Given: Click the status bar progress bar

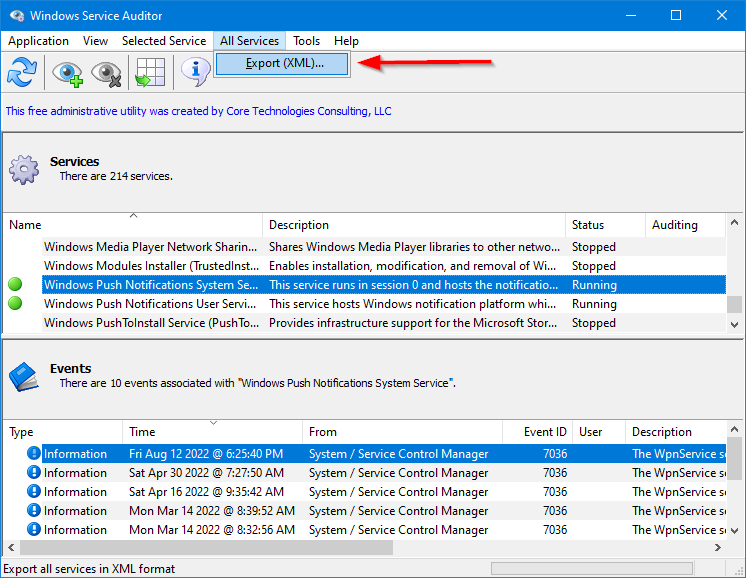Looking at the screenshot, I should click(592, 568).
